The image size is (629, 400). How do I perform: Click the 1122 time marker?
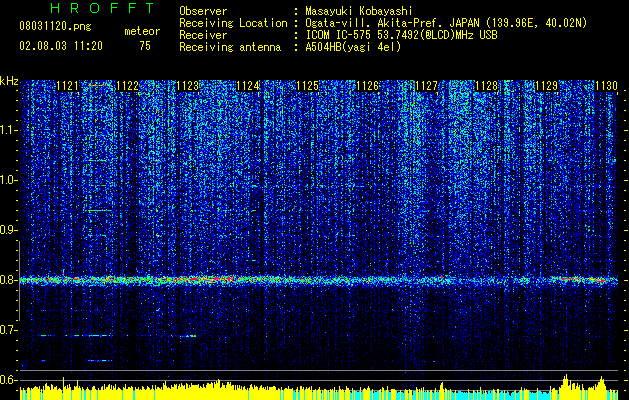[128, 85]
